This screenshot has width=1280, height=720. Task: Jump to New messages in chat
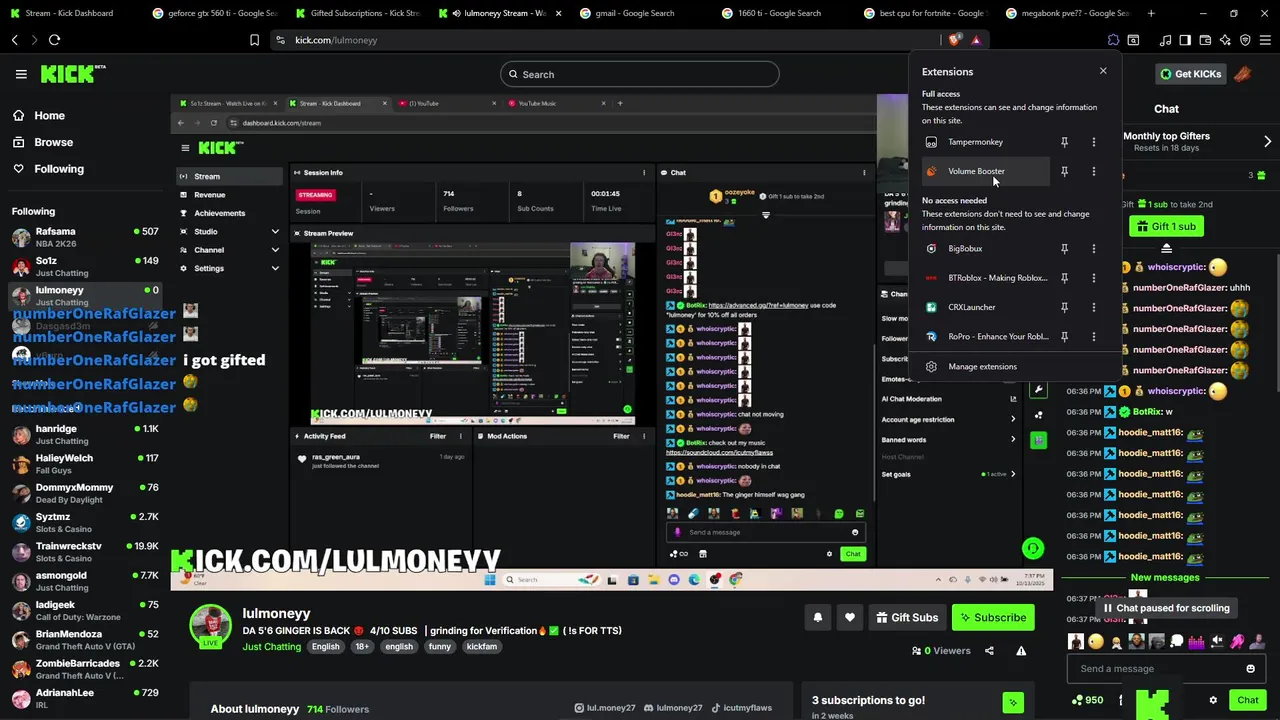[1165, 577]
